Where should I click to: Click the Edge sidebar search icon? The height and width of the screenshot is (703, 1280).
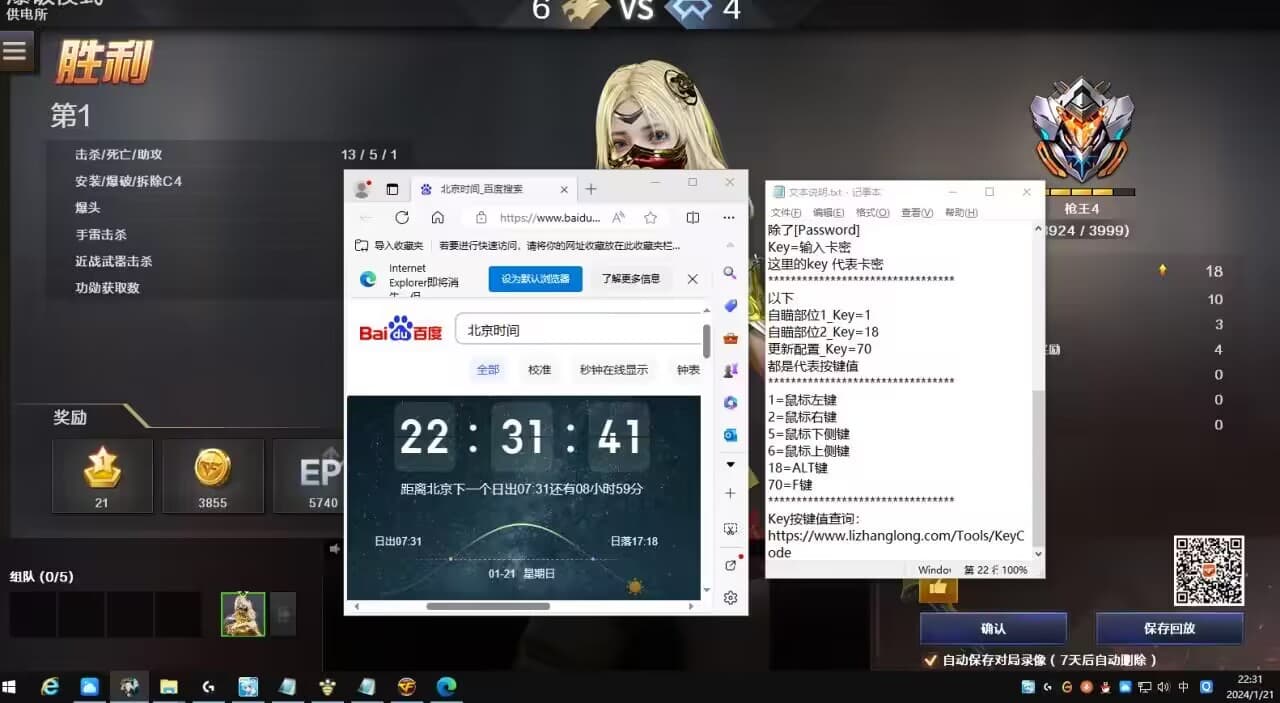coord(730,273)
